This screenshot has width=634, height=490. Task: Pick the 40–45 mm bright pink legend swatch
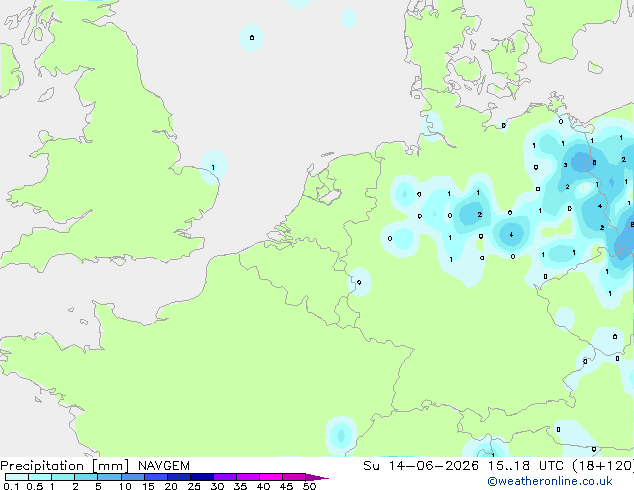[271, 477]
